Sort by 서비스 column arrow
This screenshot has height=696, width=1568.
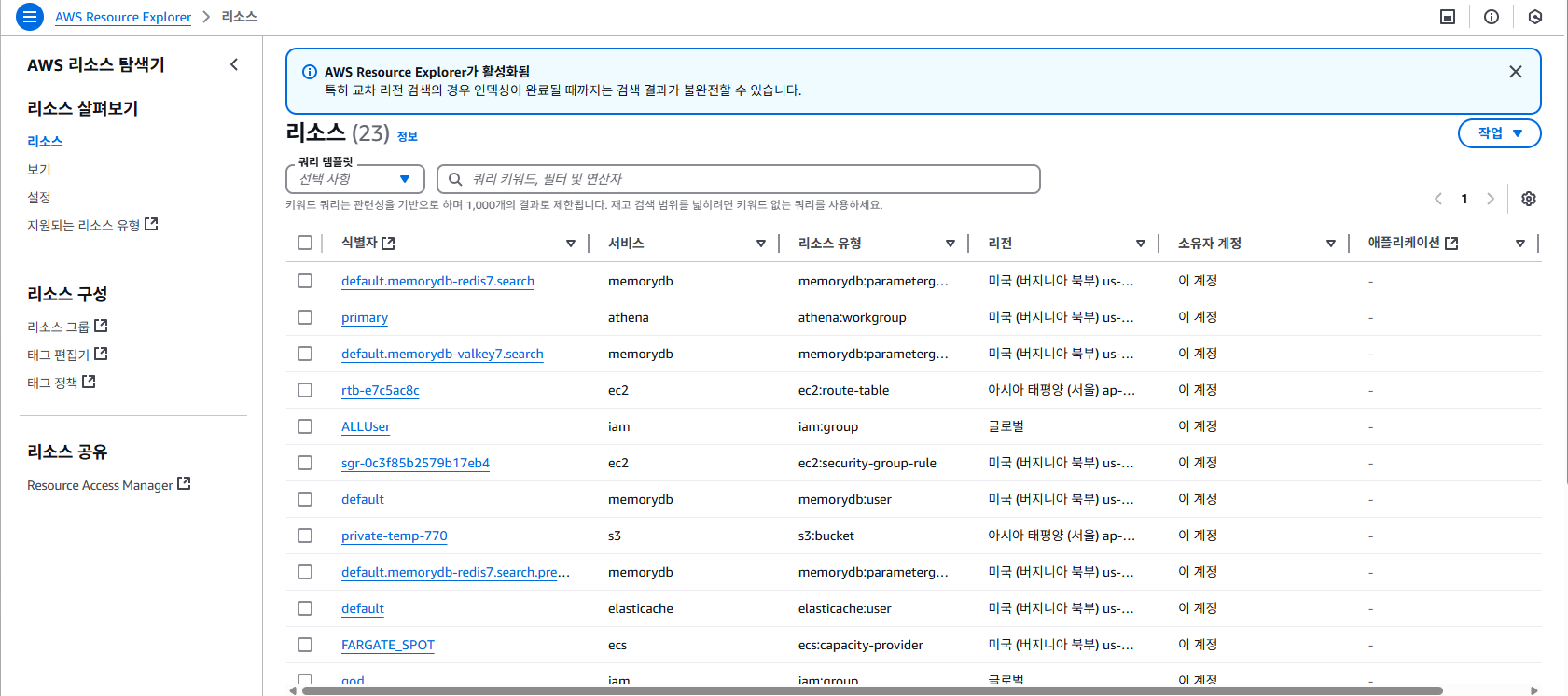pos(761,244)
